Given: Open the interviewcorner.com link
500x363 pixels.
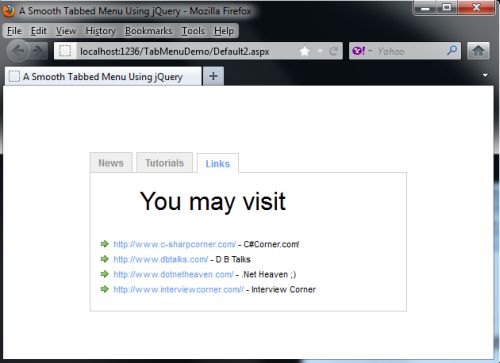Looking at the screenshot, I should click(179, 289).
